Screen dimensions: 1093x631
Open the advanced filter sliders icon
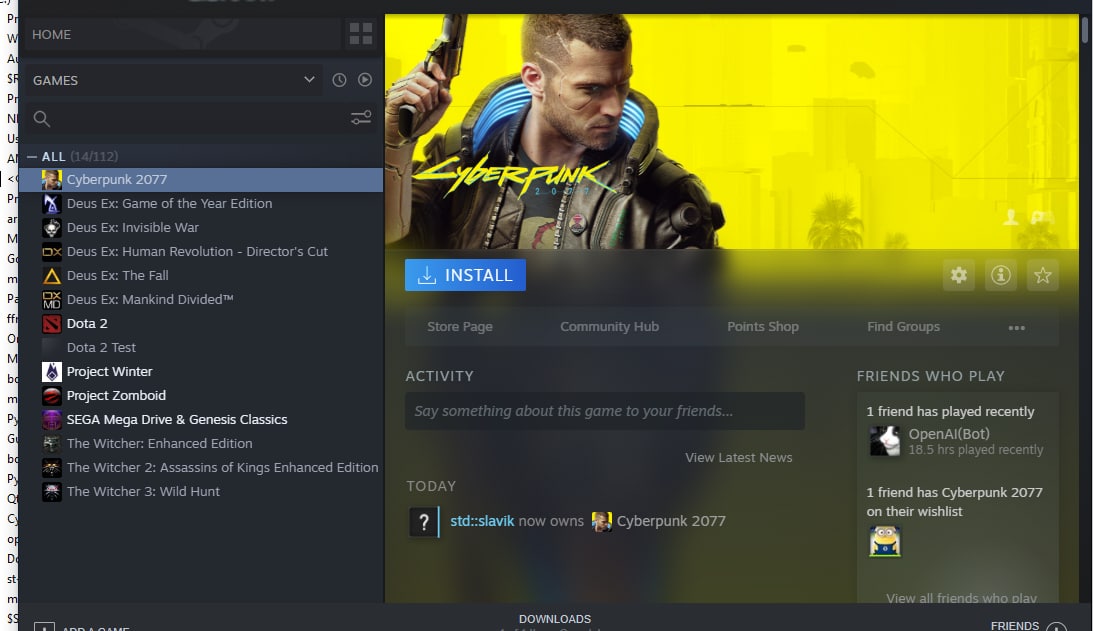point(361,118)
